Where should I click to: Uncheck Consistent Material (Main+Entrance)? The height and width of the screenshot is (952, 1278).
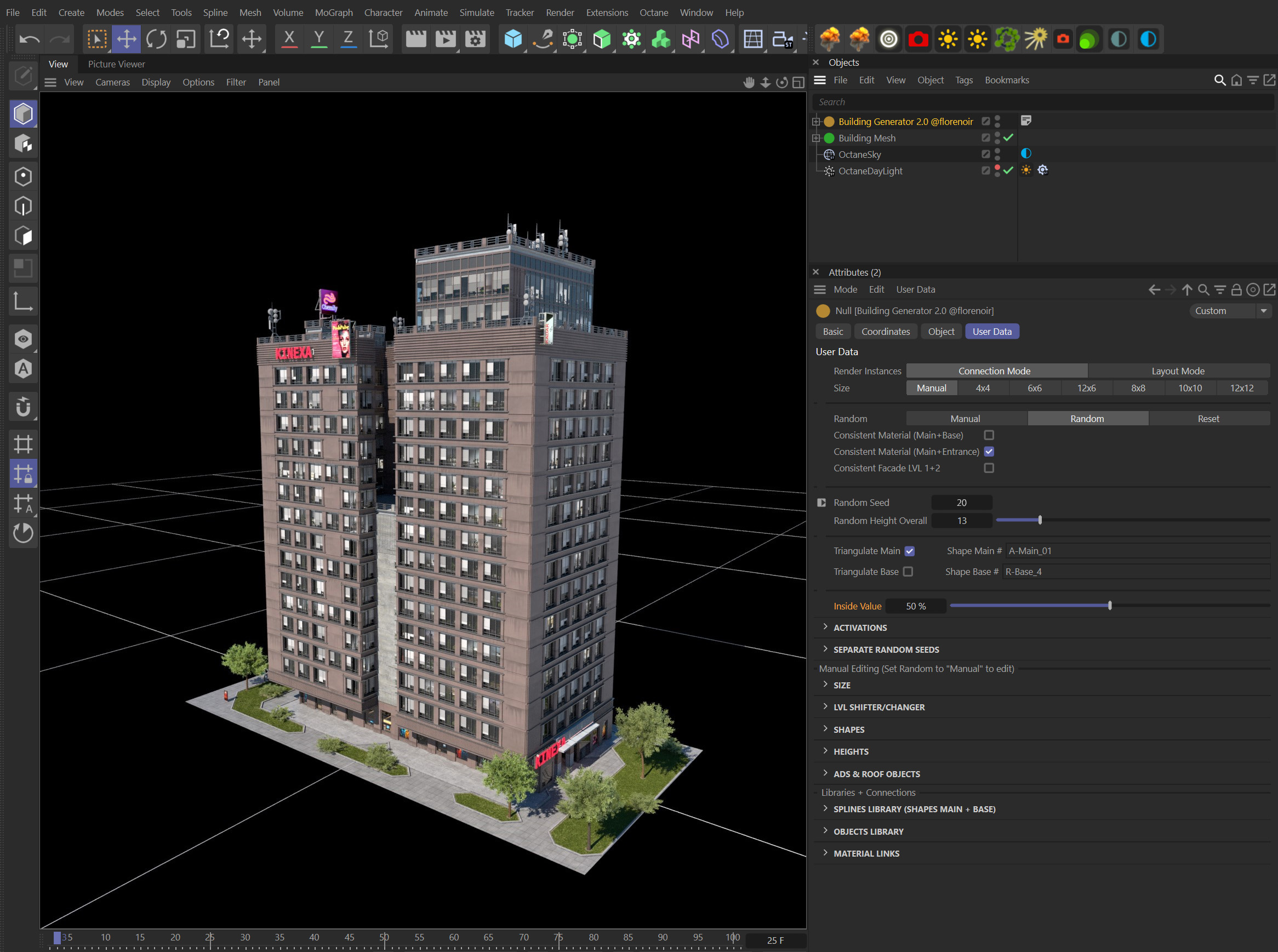[989, 452]
